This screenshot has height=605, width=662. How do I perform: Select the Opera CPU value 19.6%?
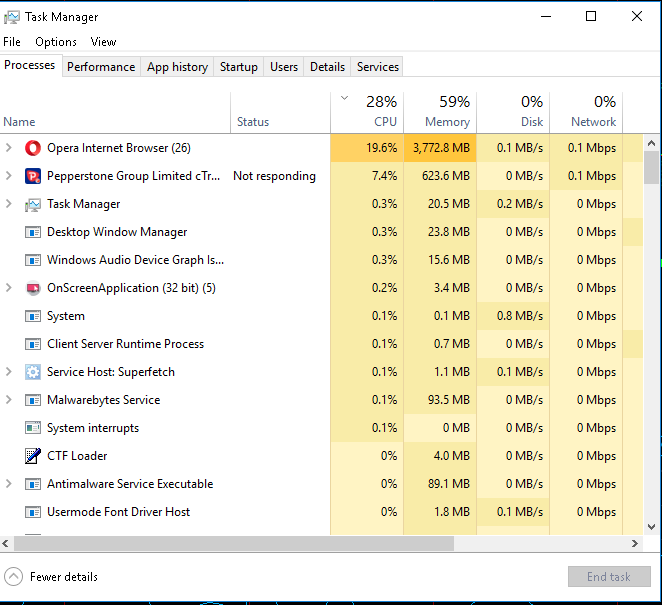click(382, 148)
